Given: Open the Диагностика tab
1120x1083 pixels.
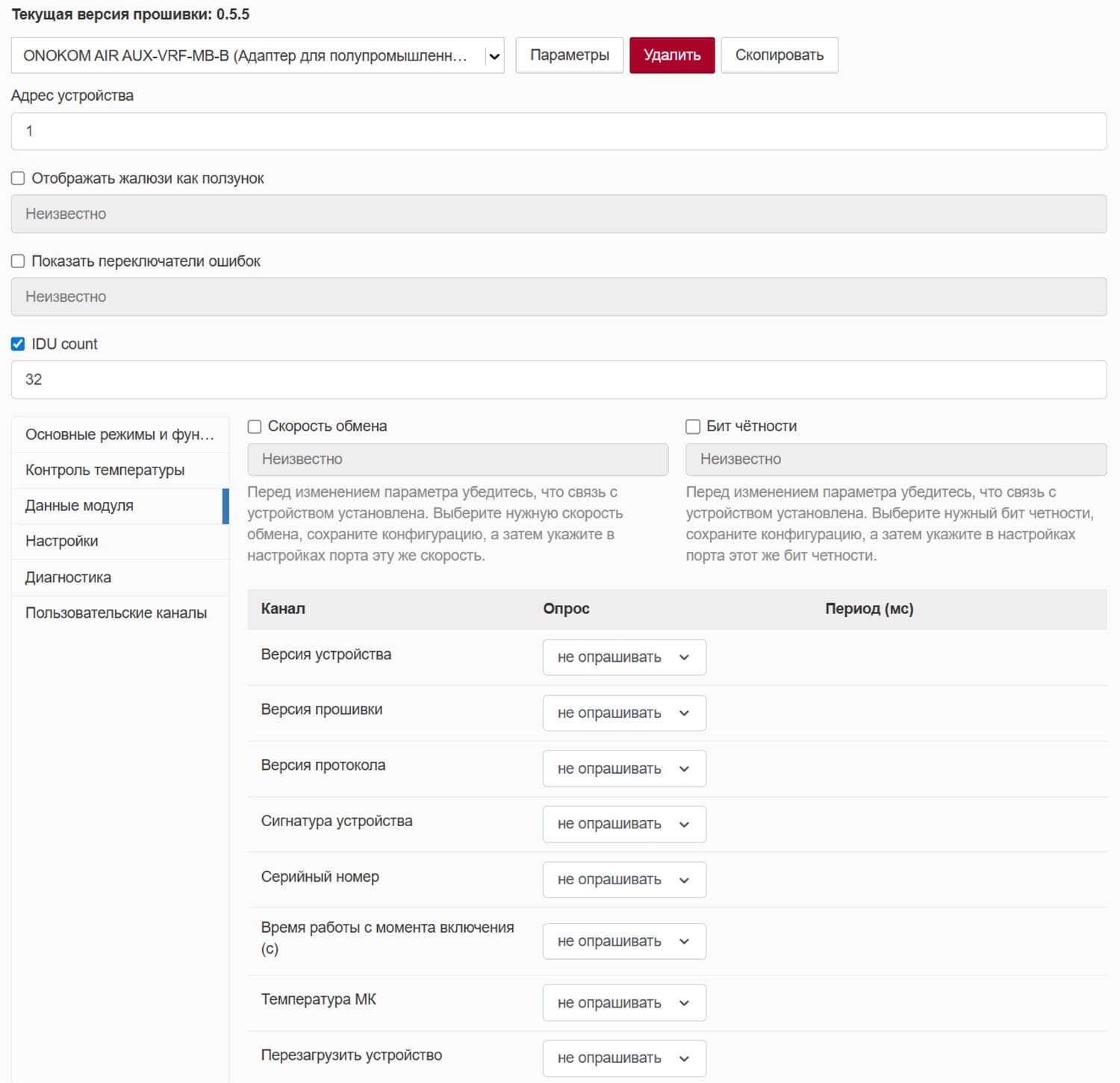Looking at the screenshot, I should pos(68,577).
